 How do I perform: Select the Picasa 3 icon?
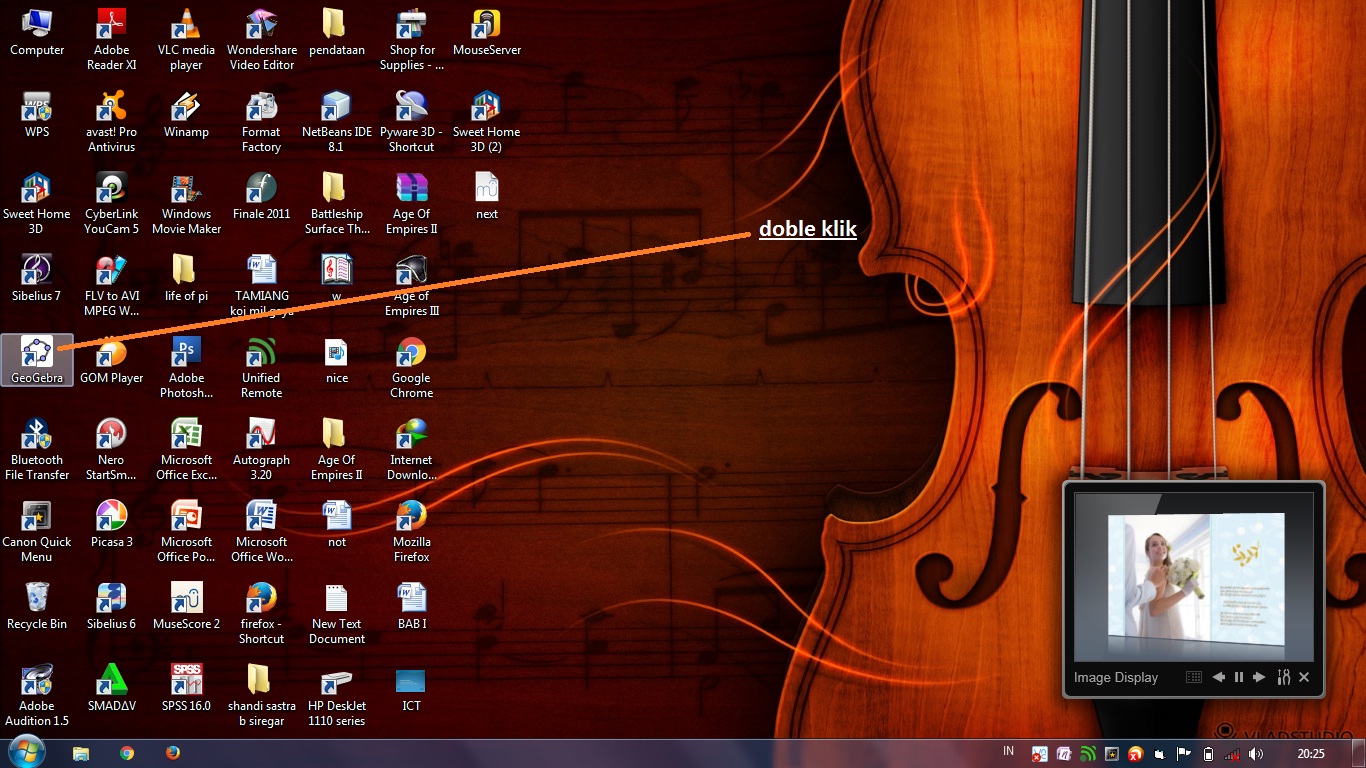coord(111,524)
